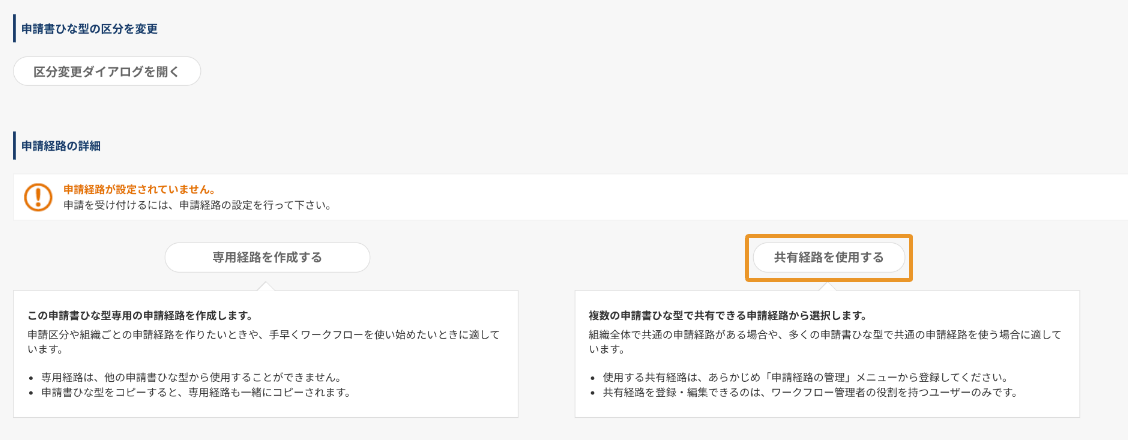Click the 申請書ひな型の区分を変更 heading
The image size is (1128, 440).
(90, 29)
